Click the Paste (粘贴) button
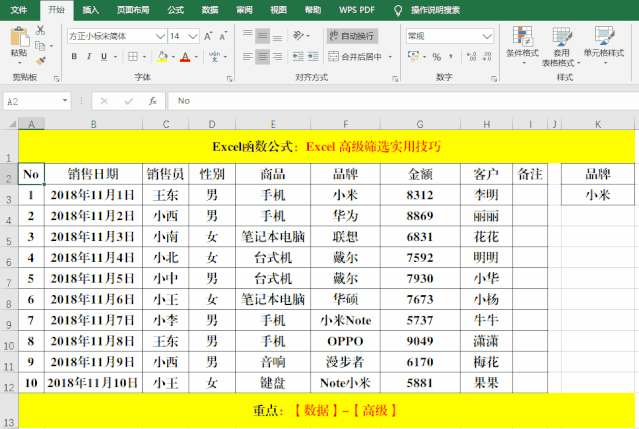This screenshot has height=429, width=639. (x=18, y=43)
